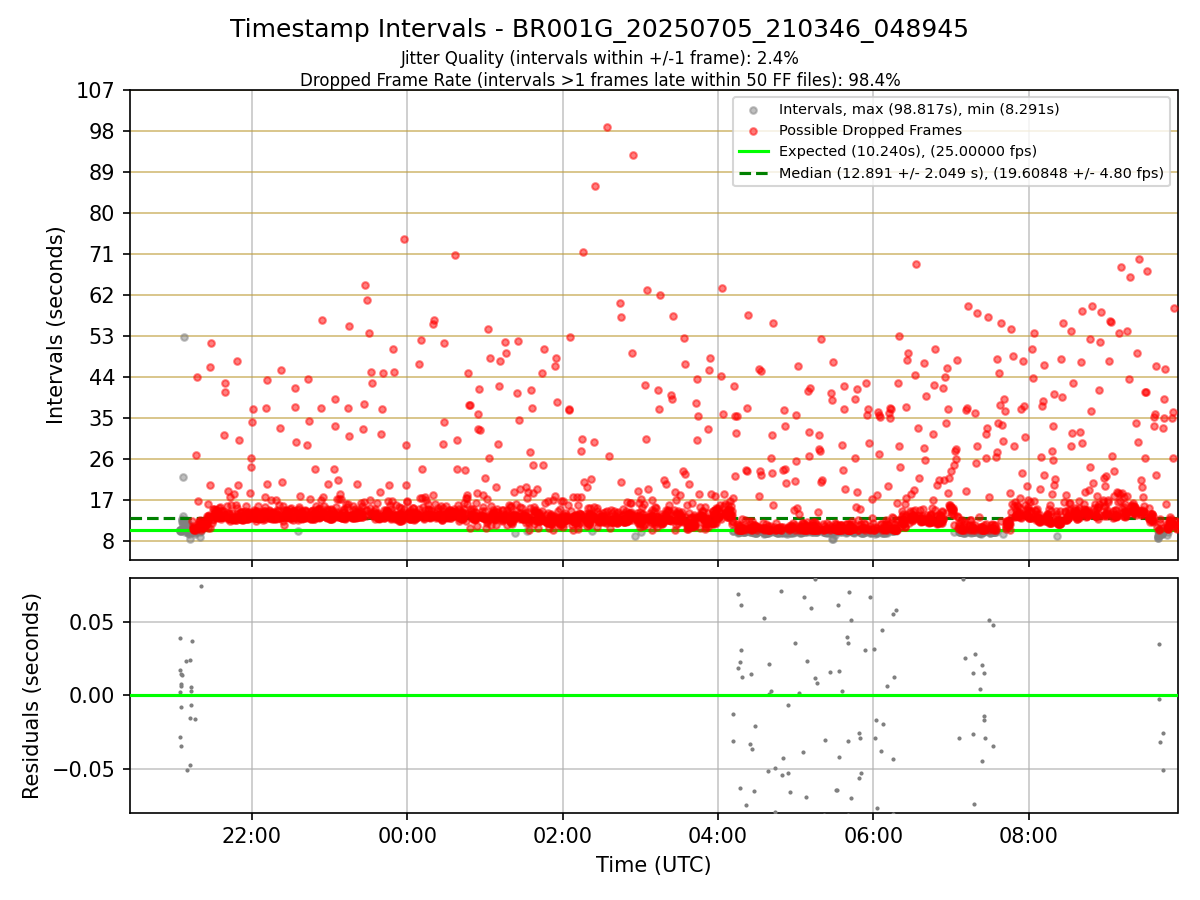Click the 04:00 time tick label
Viewport: 1200px width, 900px height.
tap(718, 833)
